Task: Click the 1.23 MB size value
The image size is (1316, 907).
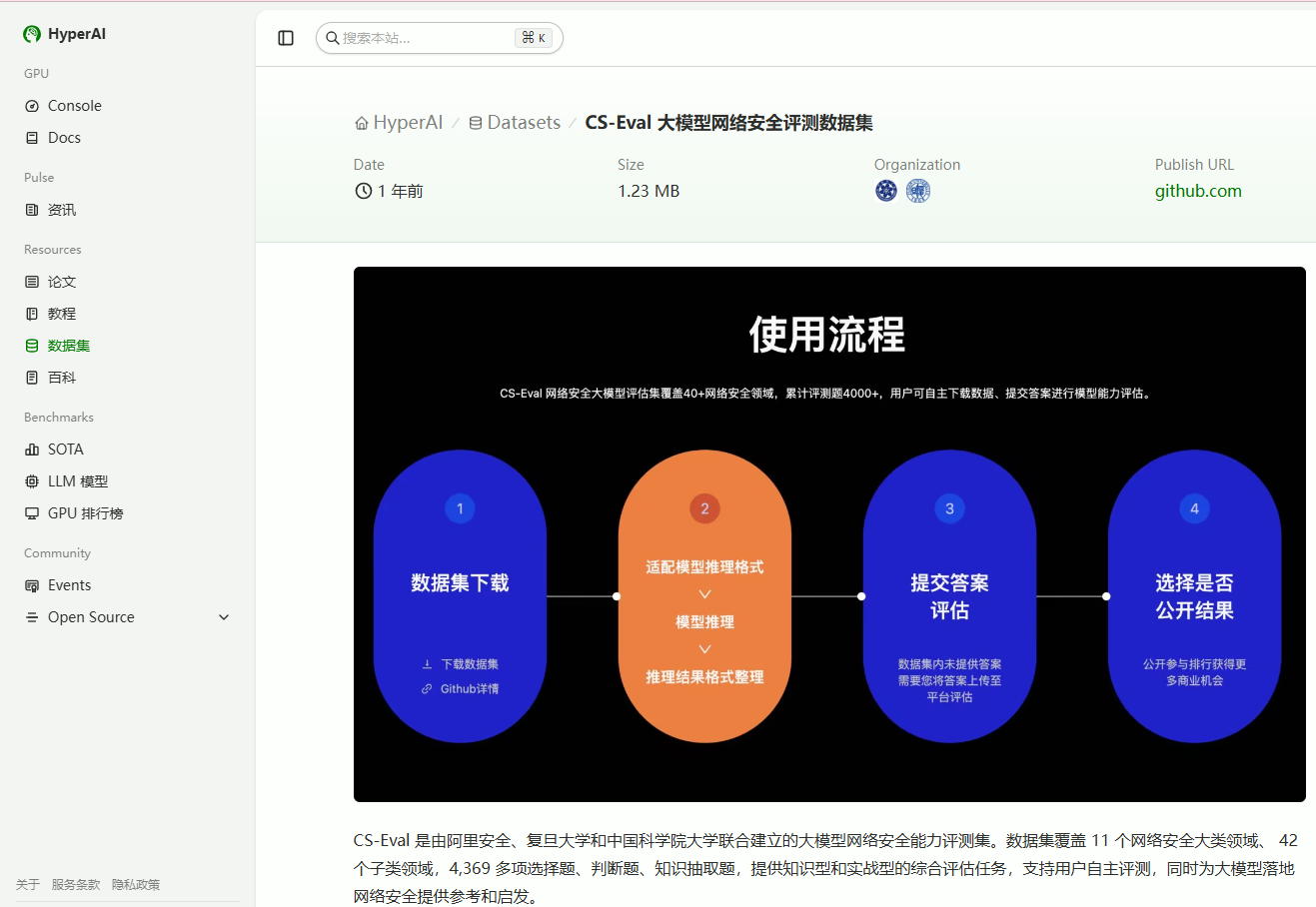Action: pyautogui.click(x=649, y=191)
